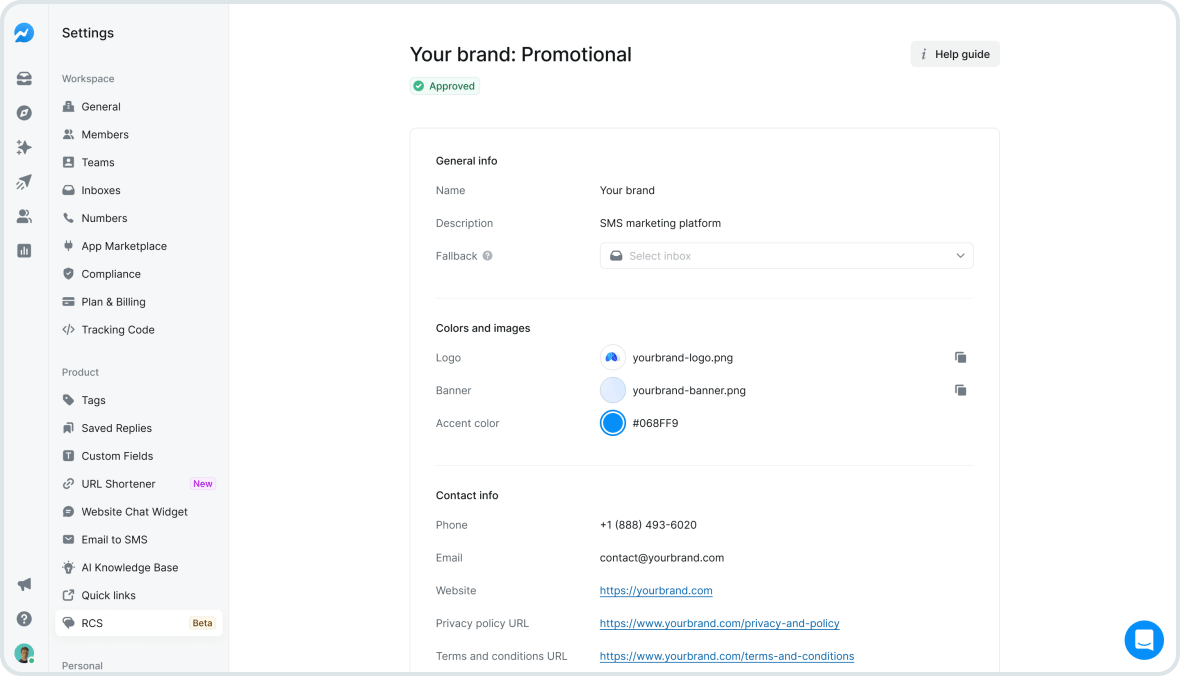The width and height of the screenshot is (1180, 676).
Task: Open the Fallback inbox selector dropdown
Action: 786,255
